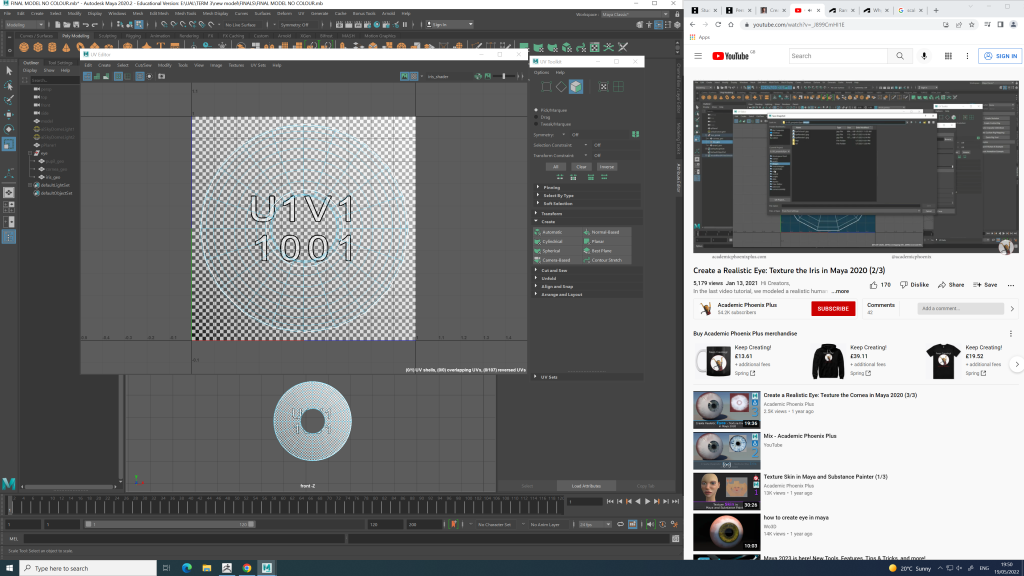This screenshot has height=576, width=1024.
Task: Select the Drag radio button
Action: coord(537,117)
